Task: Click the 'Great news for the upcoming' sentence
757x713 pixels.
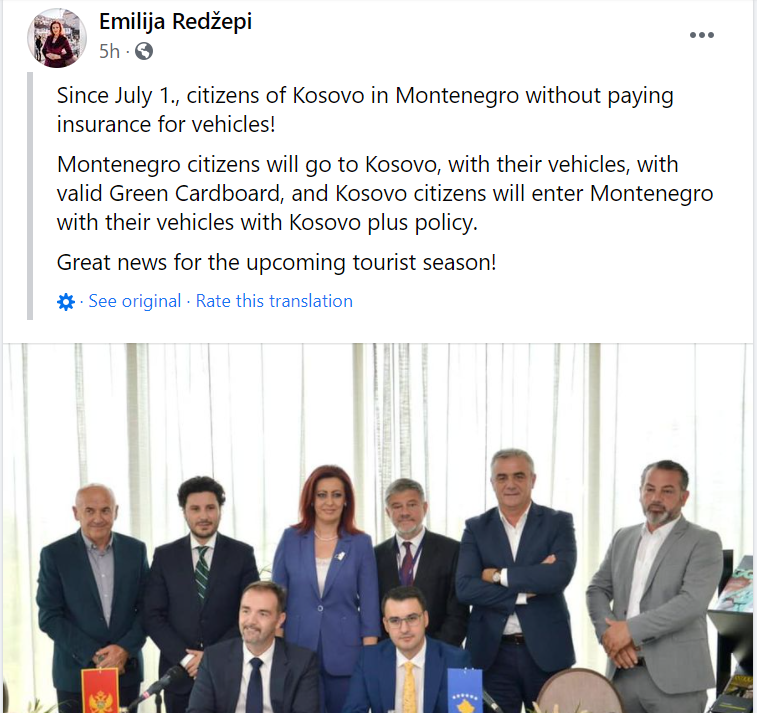Action: [276, 263]
